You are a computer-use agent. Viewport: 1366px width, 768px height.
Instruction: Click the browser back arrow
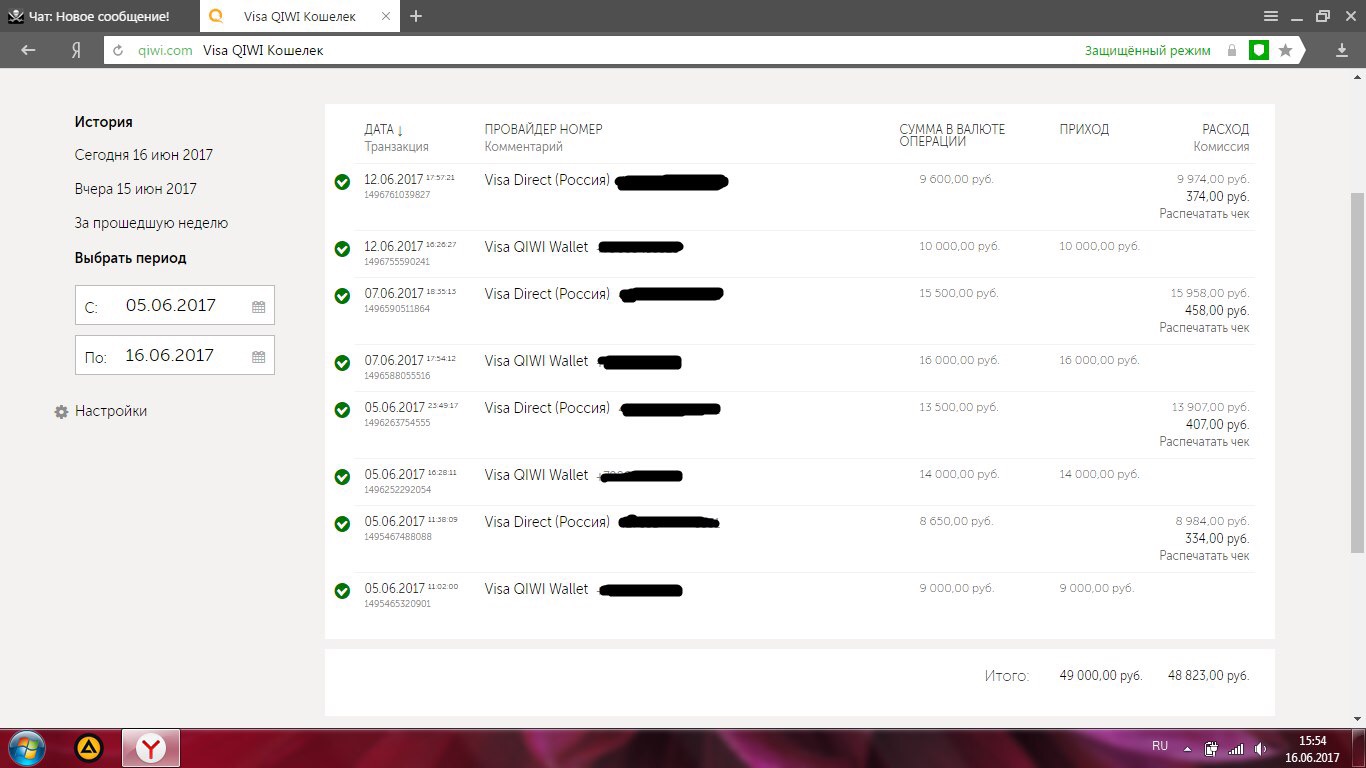pyautogui.click(x=28, y=50)
